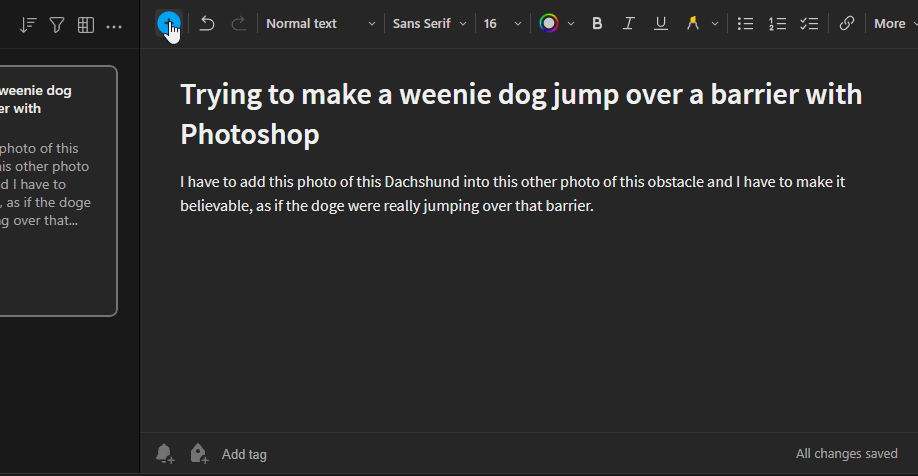Open the filter notes funnel icon
The width and height of the screenshot is (918, 476).
57,25
